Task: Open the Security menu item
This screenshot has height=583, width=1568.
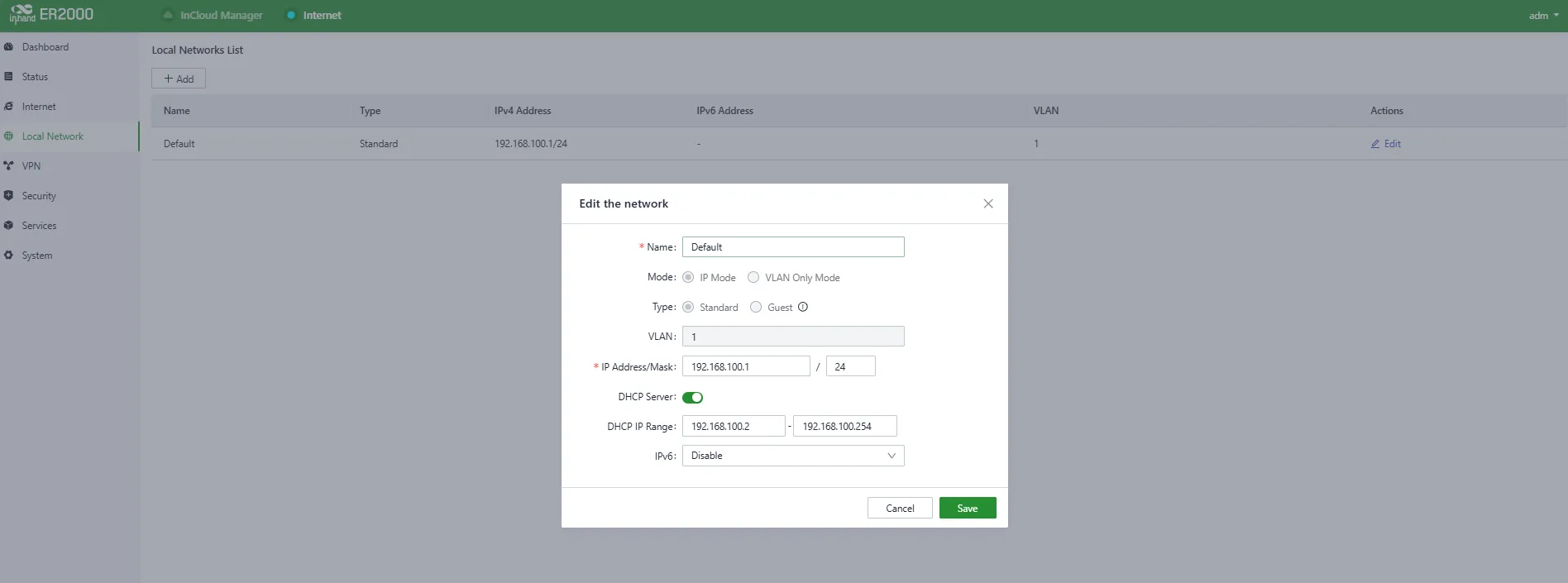Action: tap(39, 196)
